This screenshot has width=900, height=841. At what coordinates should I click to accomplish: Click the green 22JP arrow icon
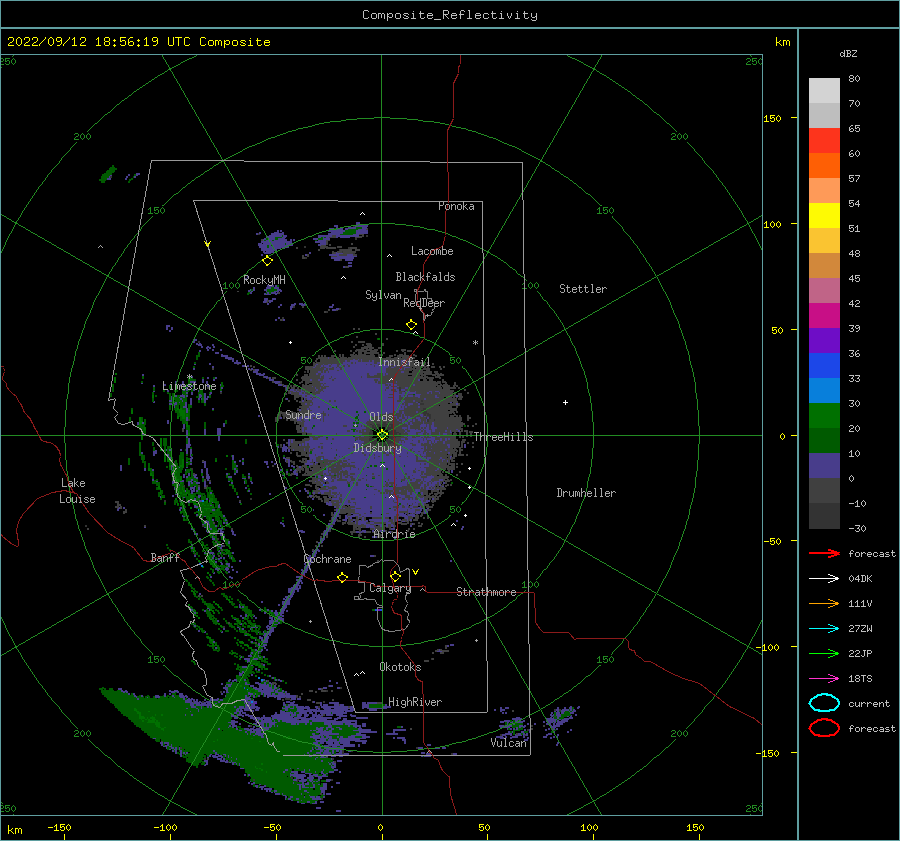pyautogui.click(x=824, y=653)
